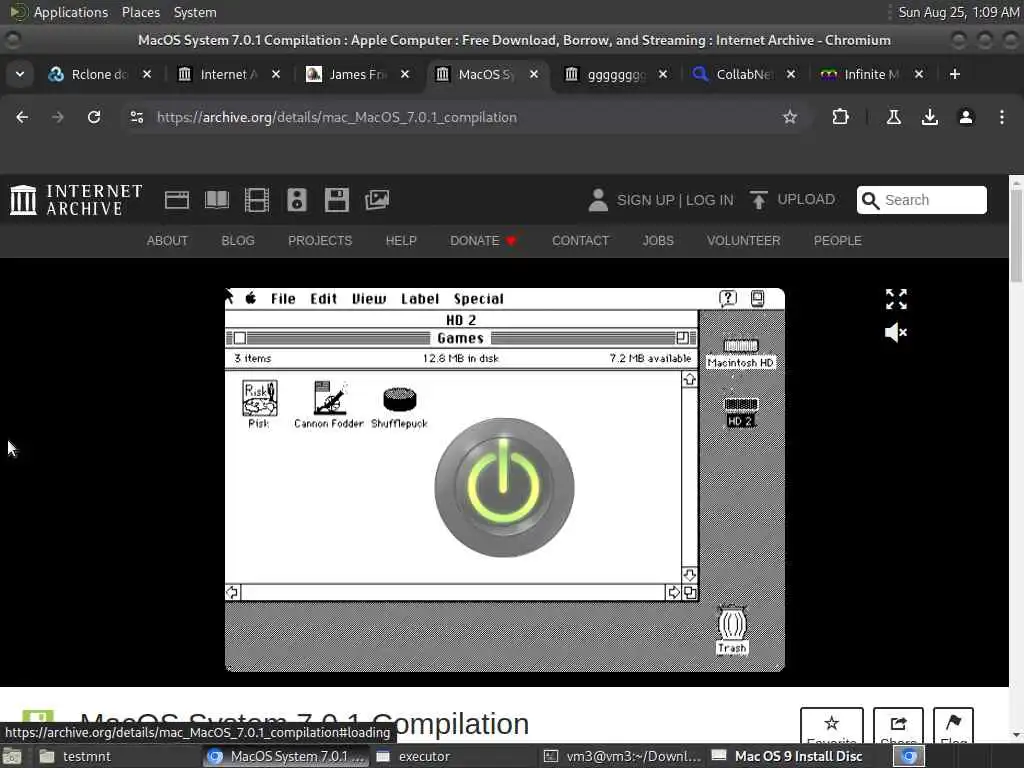Click the Games window scroll up arrow
The image size is (1024, 768).
(690, 379)
